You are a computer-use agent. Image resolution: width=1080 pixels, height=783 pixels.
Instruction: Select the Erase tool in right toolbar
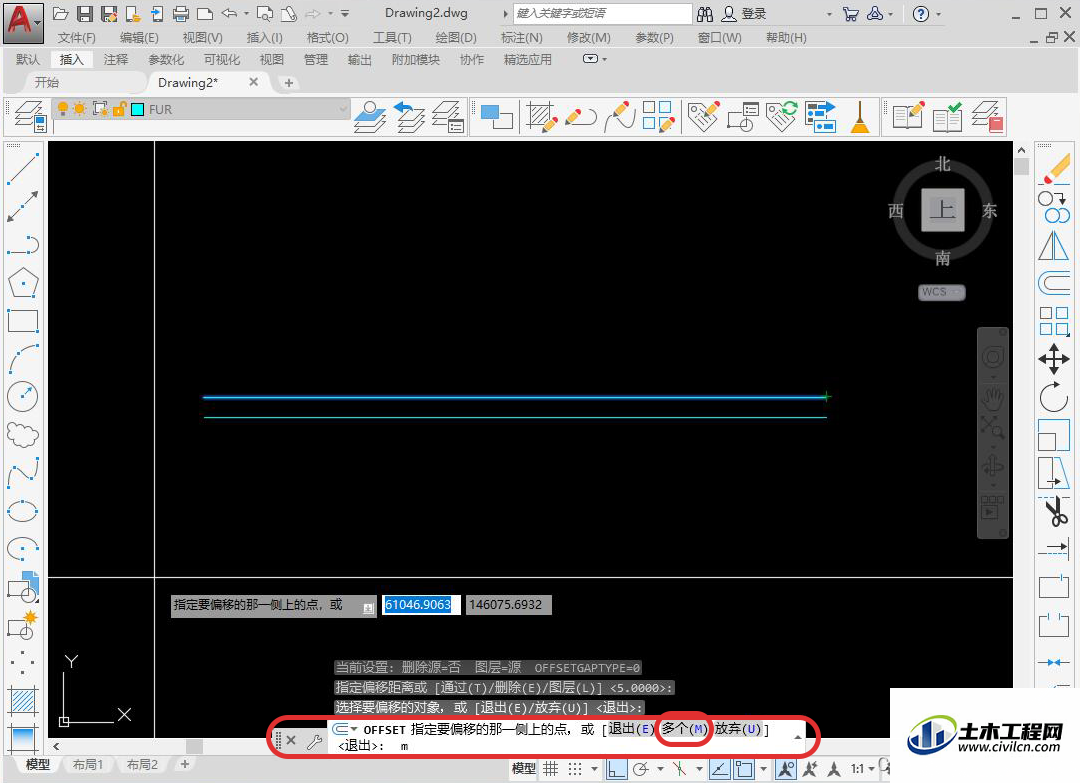1054,169
